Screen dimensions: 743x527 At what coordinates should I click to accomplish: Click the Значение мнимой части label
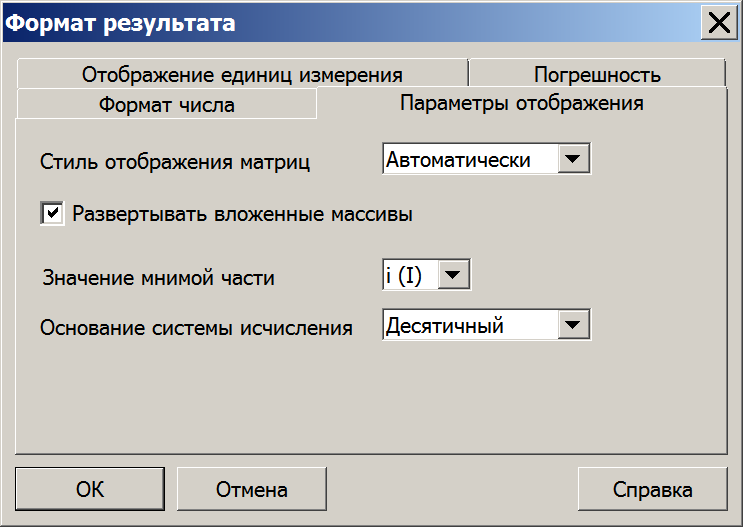159,277
